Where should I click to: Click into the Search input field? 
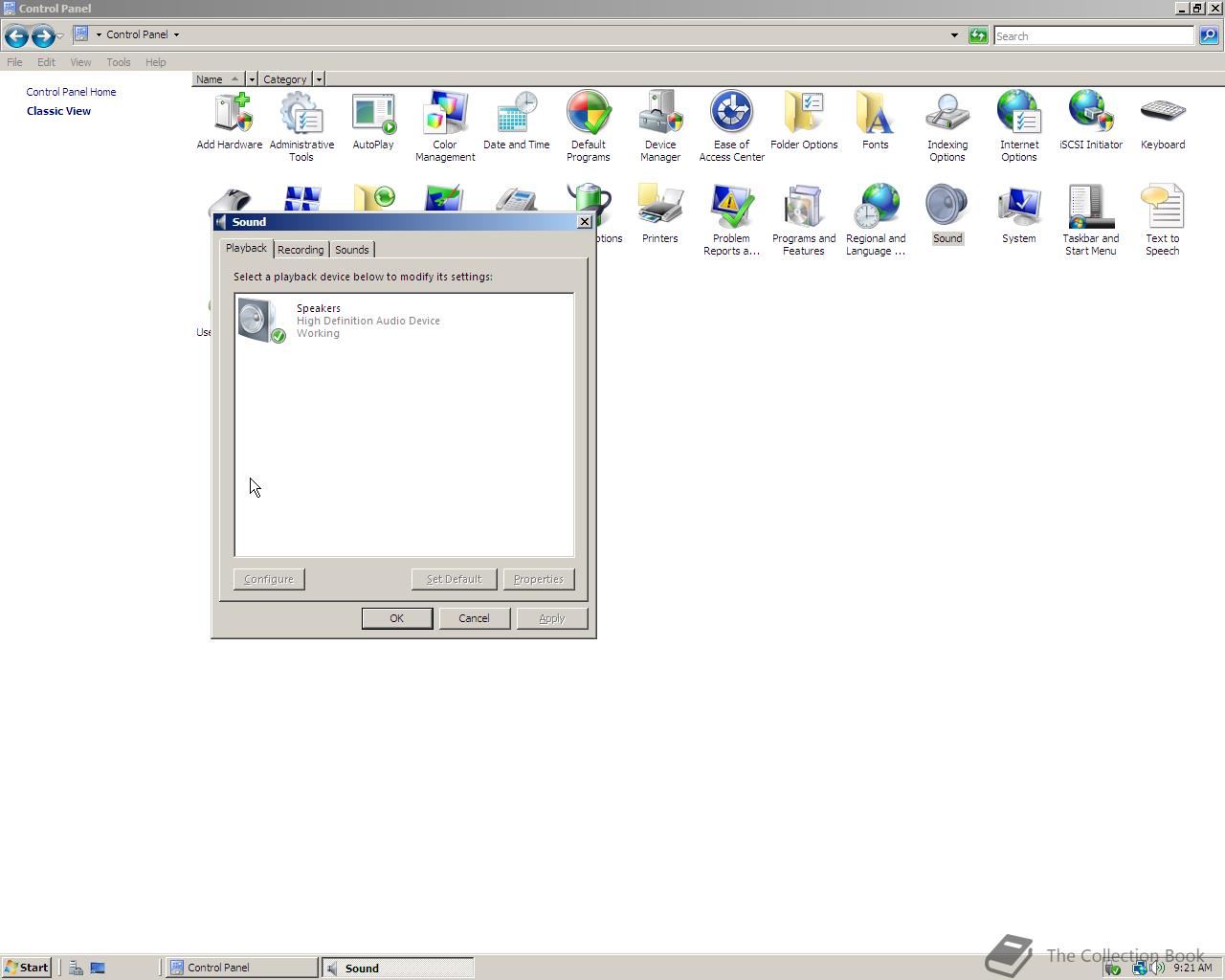coord(1094,35)
